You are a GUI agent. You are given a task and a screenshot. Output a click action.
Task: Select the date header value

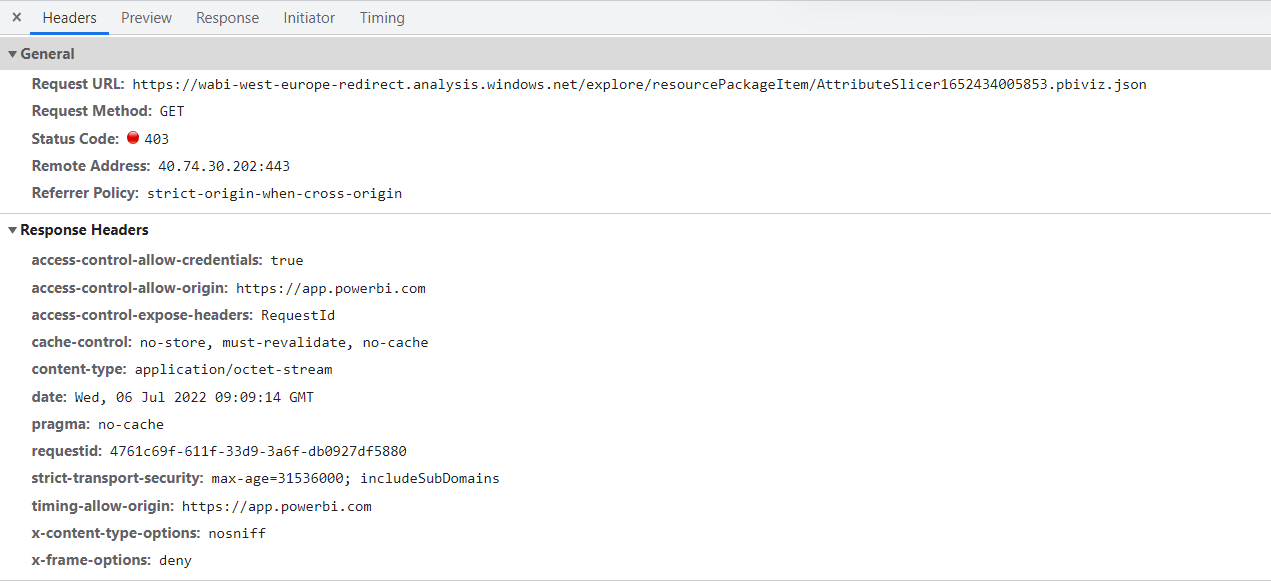click(x=194, y=397)
